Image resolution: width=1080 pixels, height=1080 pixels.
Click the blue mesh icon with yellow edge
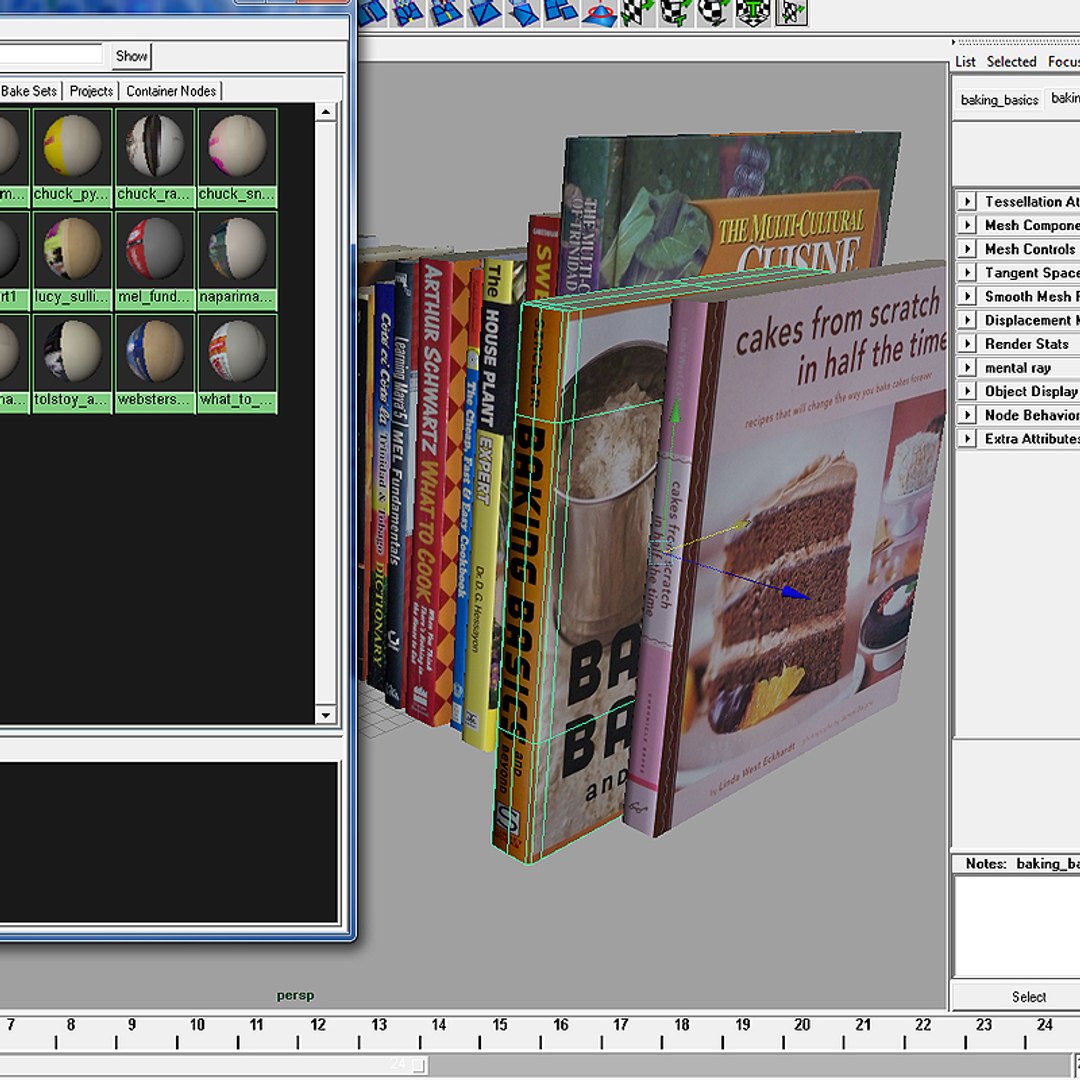(x=446, y=13)
